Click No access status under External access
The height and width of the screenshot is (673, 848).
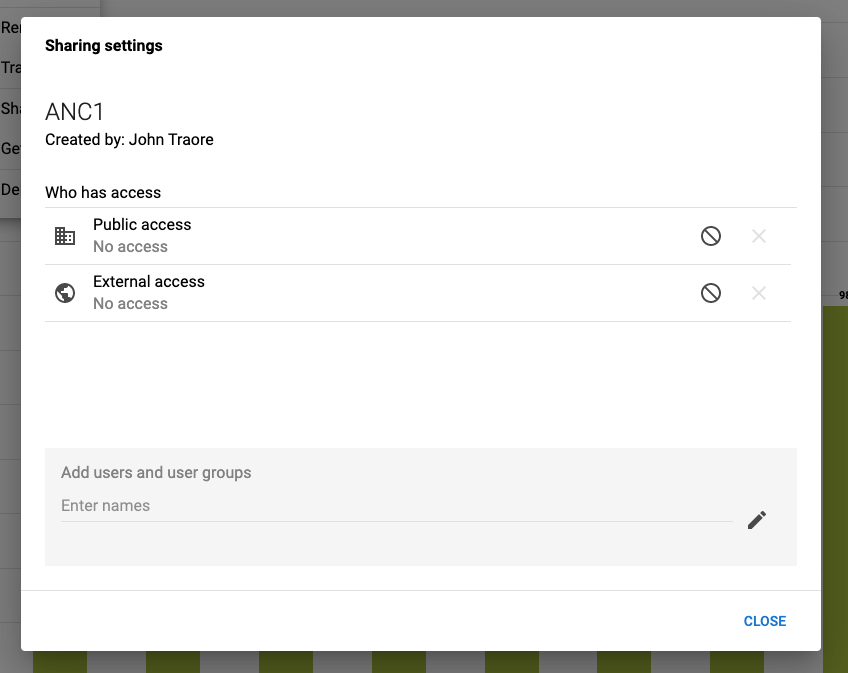(130, 303)
